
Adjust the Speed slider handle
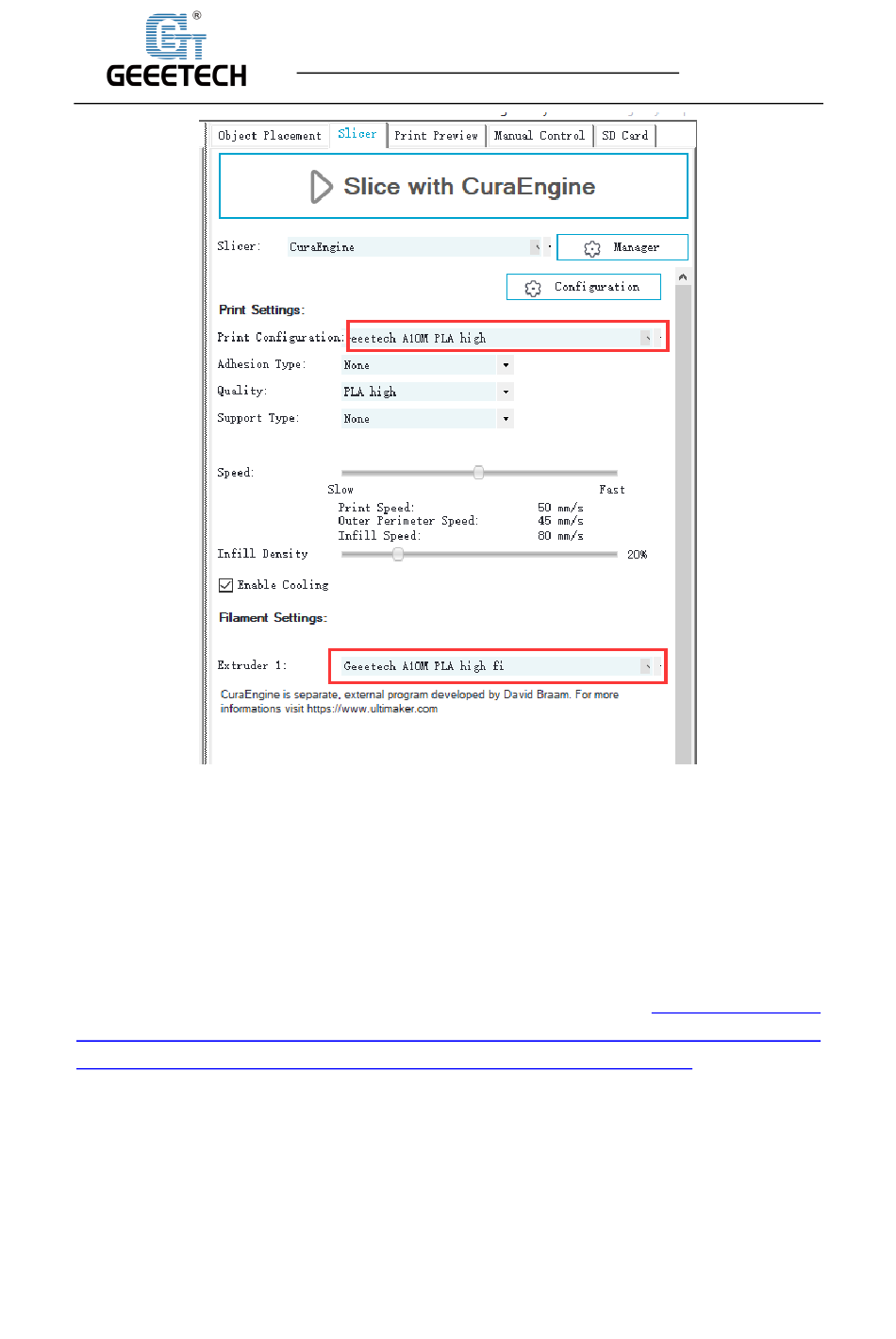(479, 473)
